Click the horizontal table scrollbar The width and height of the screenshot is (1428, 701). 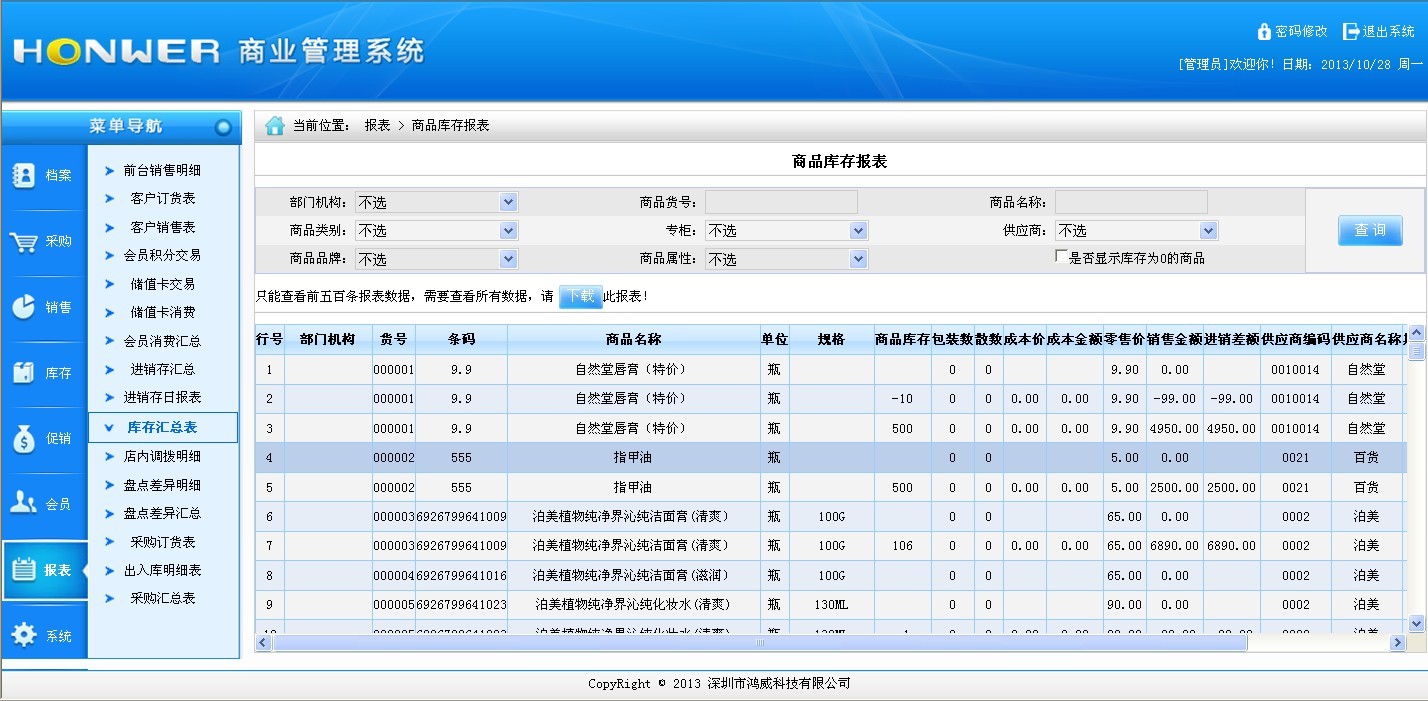(760, 643)
